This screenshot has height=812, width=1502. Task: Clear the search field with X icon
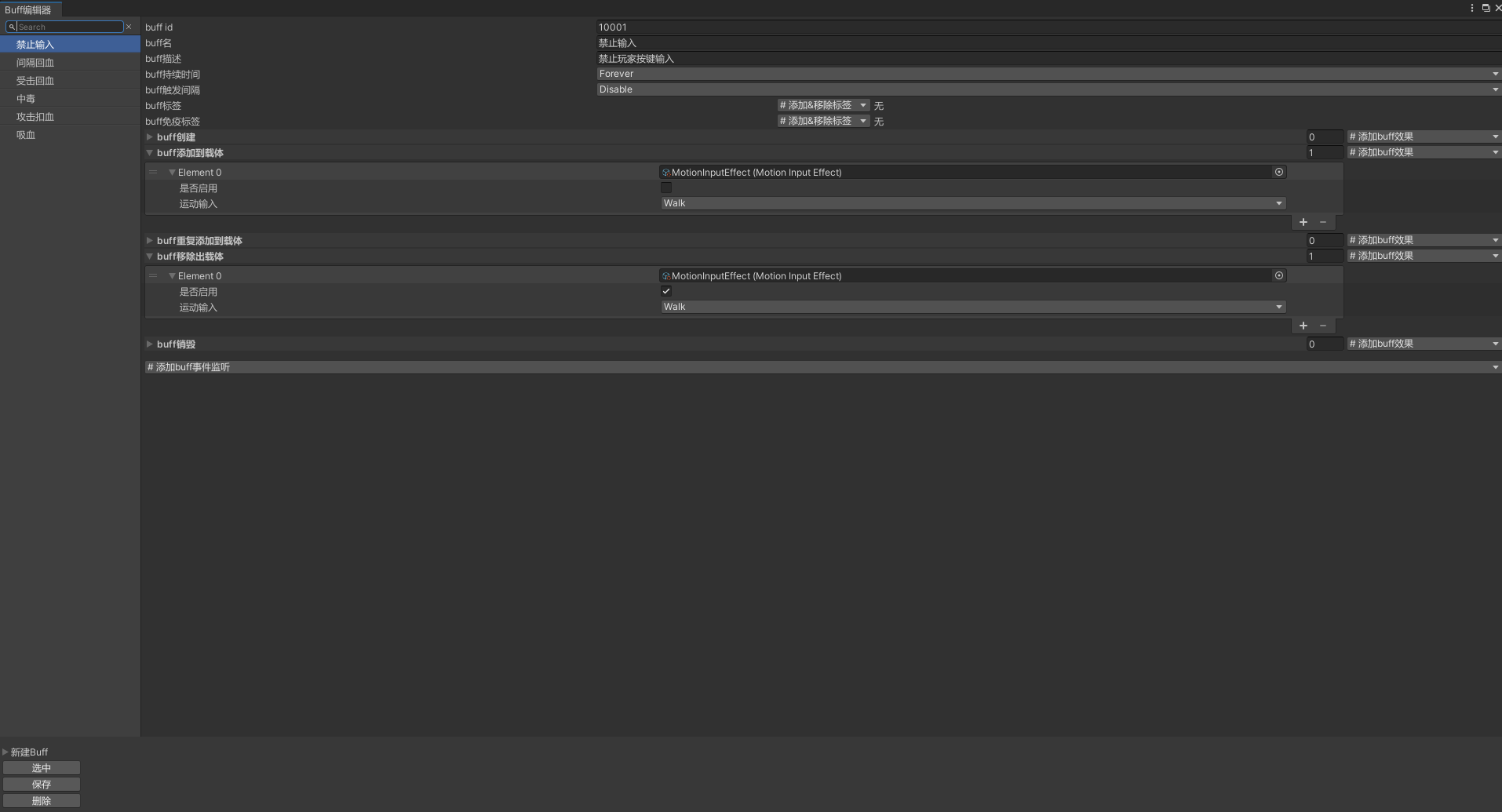coord(129,27)
